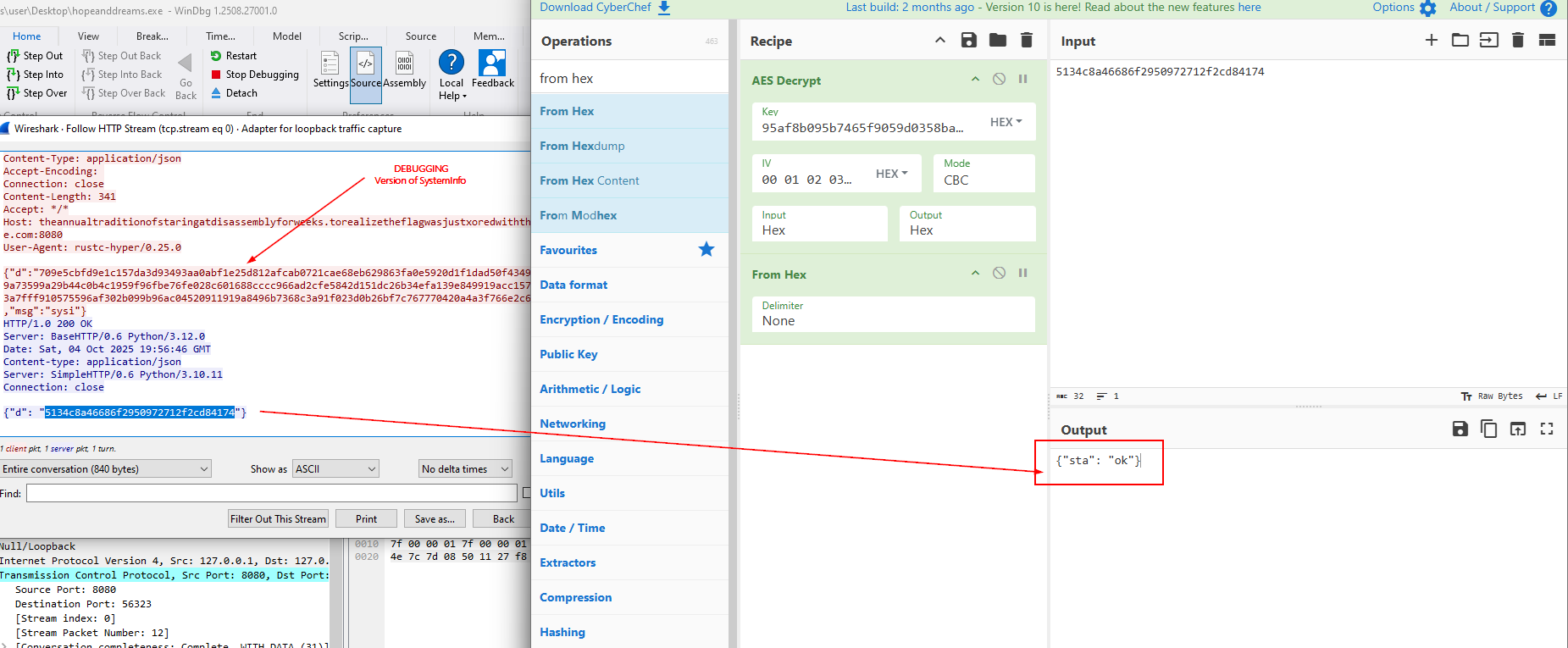Open the Key format HEX dropdown
The width and height of the screenshot is (1568, 648).
coord(1006,122)
